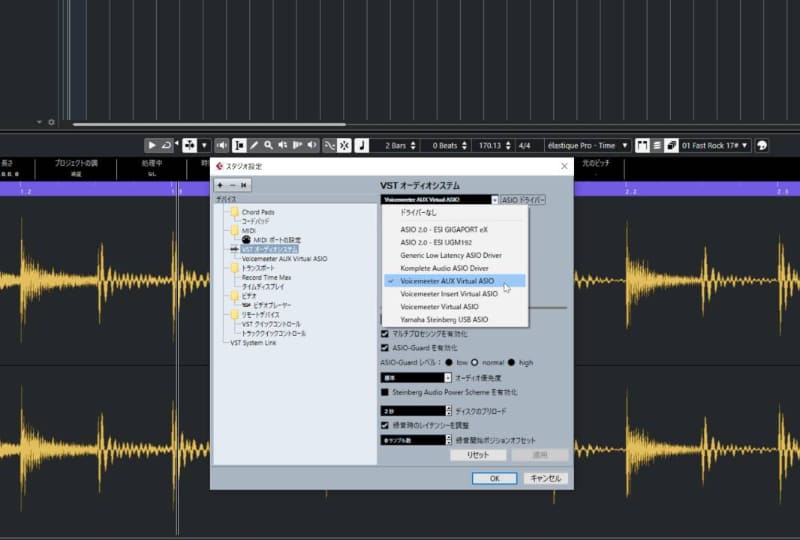
Task: Click the show clip editing mode icon
Action: click(642, 145)
